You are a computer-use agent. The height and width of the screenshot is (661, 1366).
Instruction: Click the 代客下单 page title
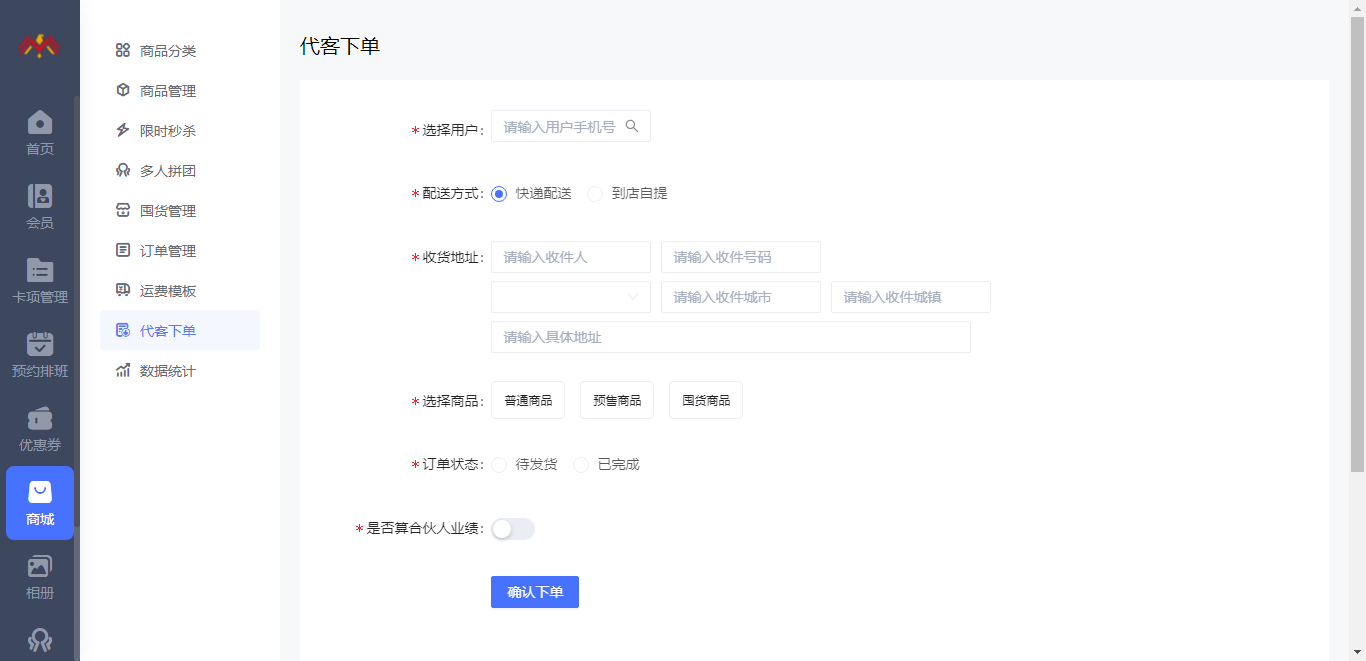pos(340,46)
